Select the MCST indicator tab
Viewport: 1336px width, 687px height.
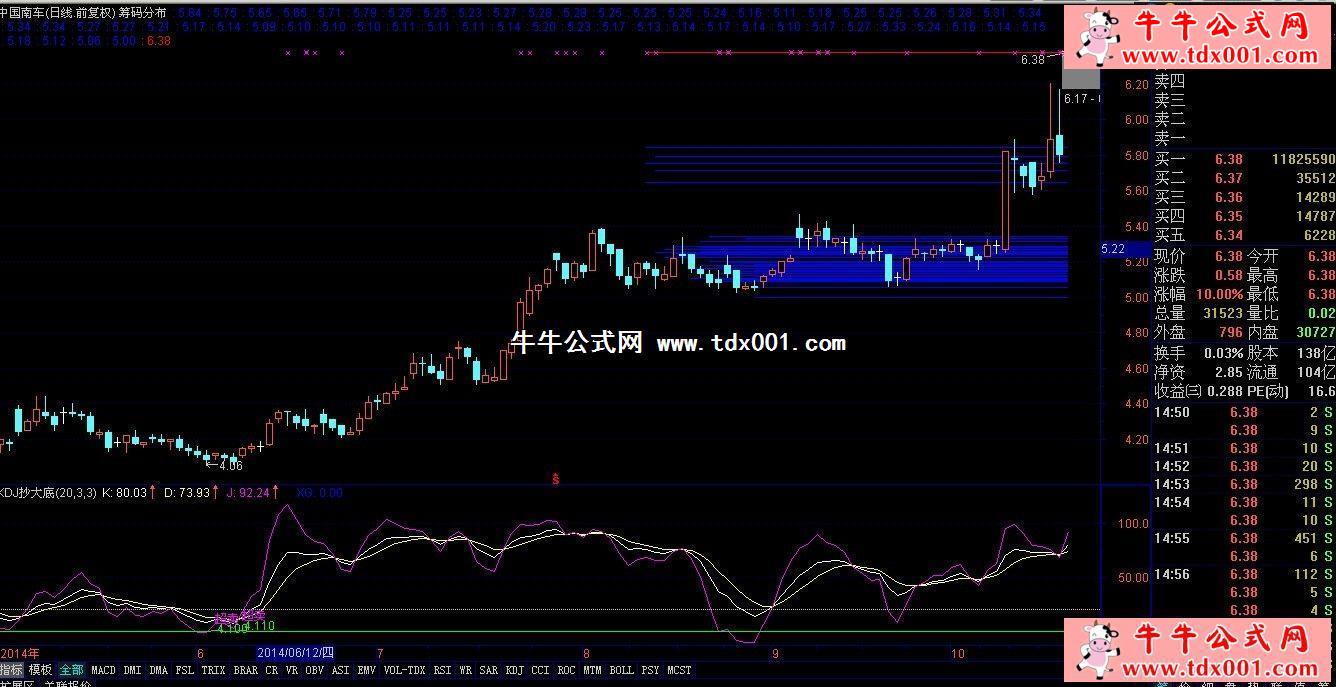pyautogui.click(x=679, y=670)
